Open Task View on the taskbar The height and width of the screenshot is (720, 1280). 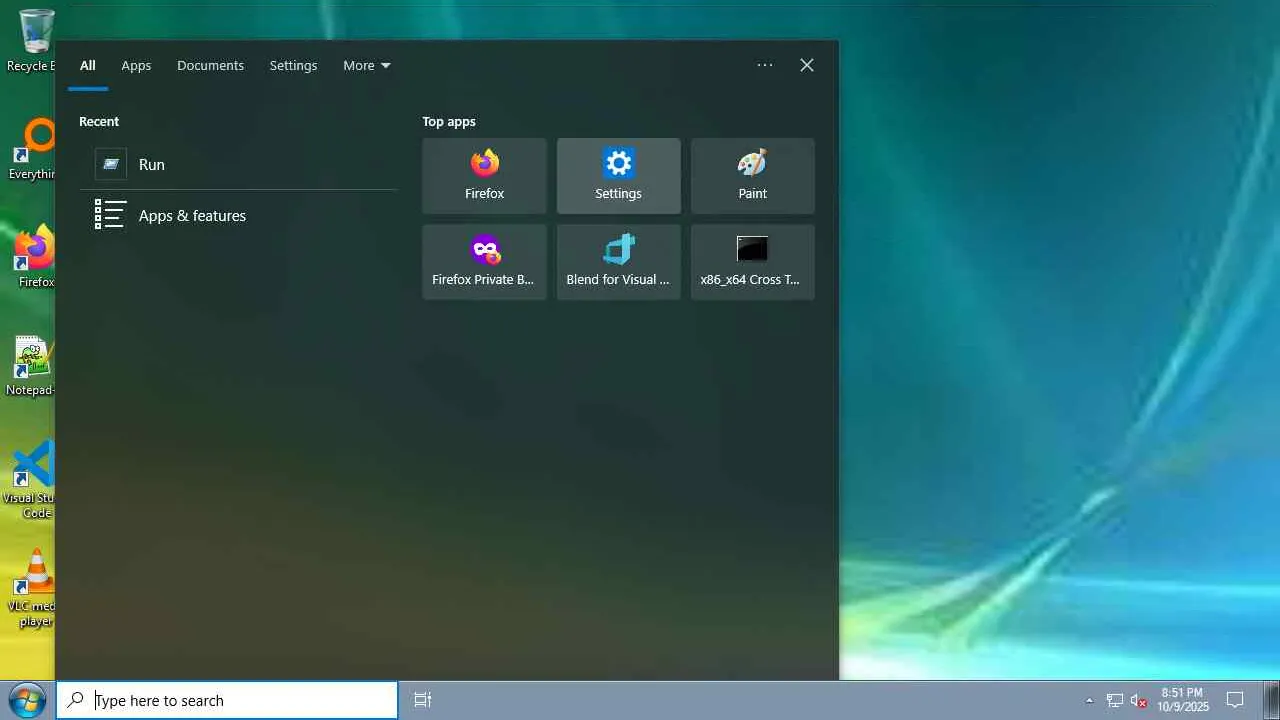tap(423, 700)
